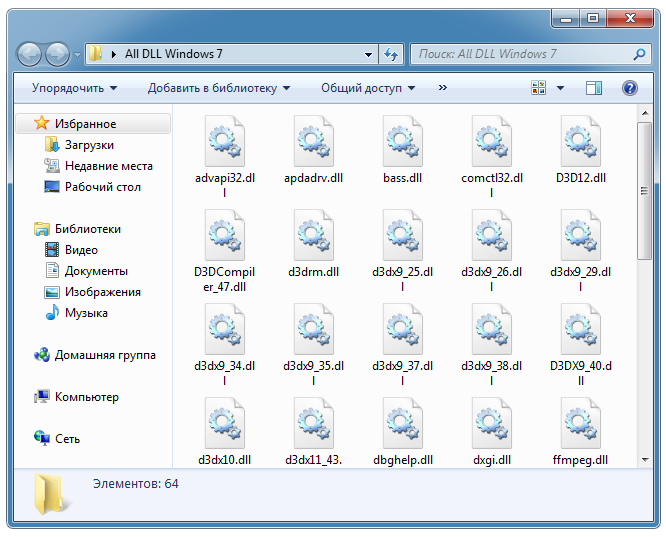Click the Help question mark icon
The image size is (666, 537).
[629, 88]
